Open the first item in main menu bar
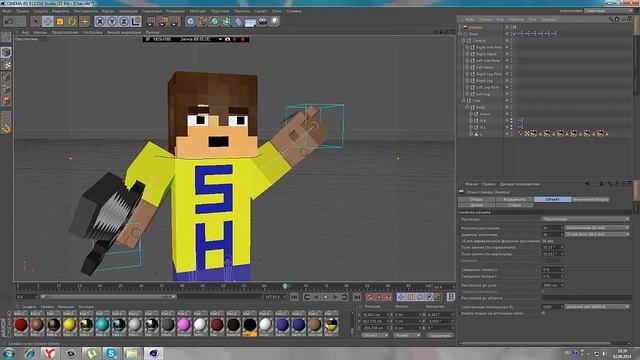Screen dimensions: 640x360 (7, 11)
